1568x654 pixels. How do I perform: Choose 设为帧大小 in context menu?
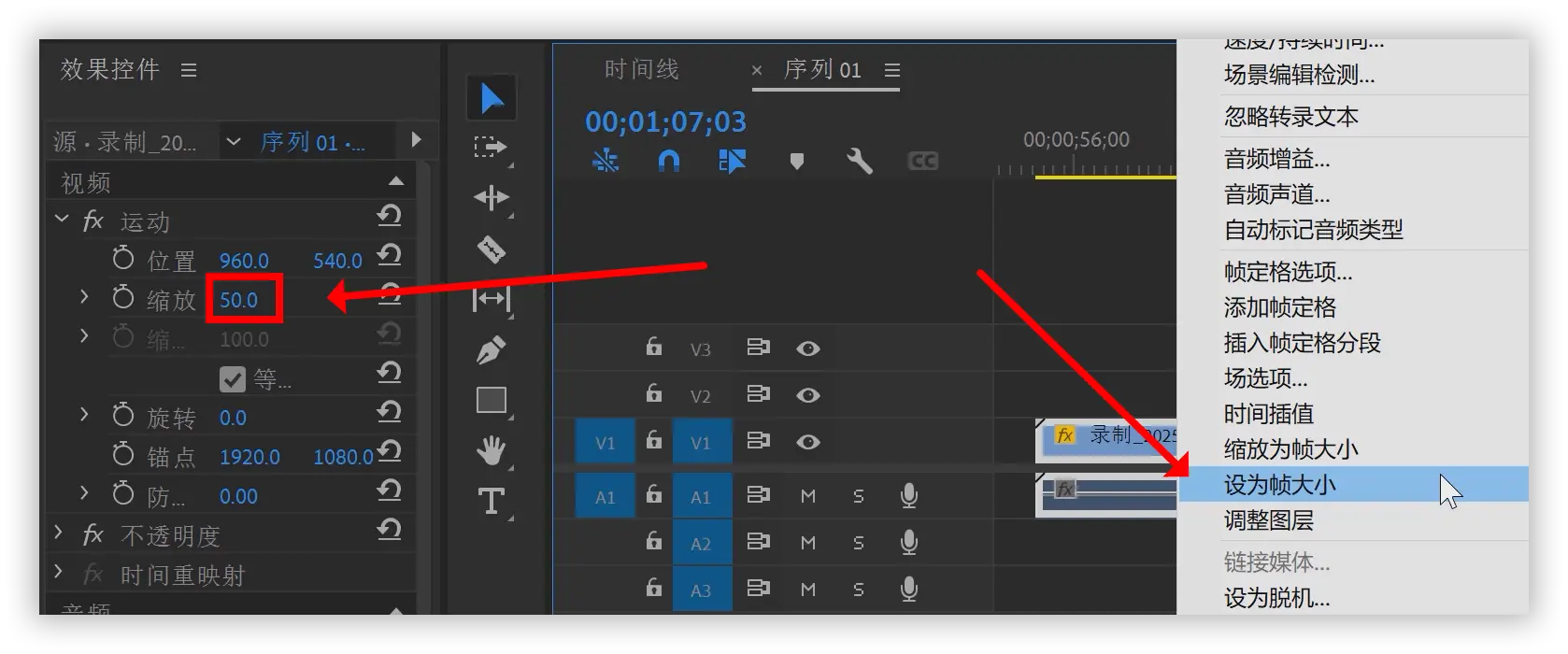(x=1353, y=485)
